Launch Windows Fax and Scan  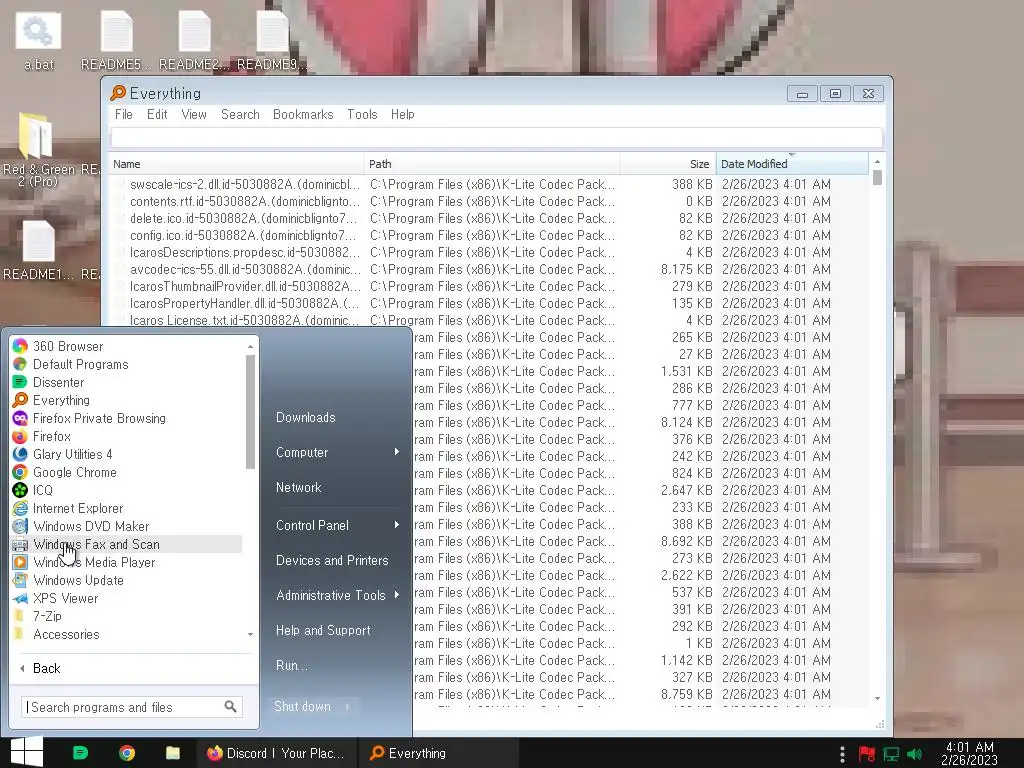click(x=127, y=544)
